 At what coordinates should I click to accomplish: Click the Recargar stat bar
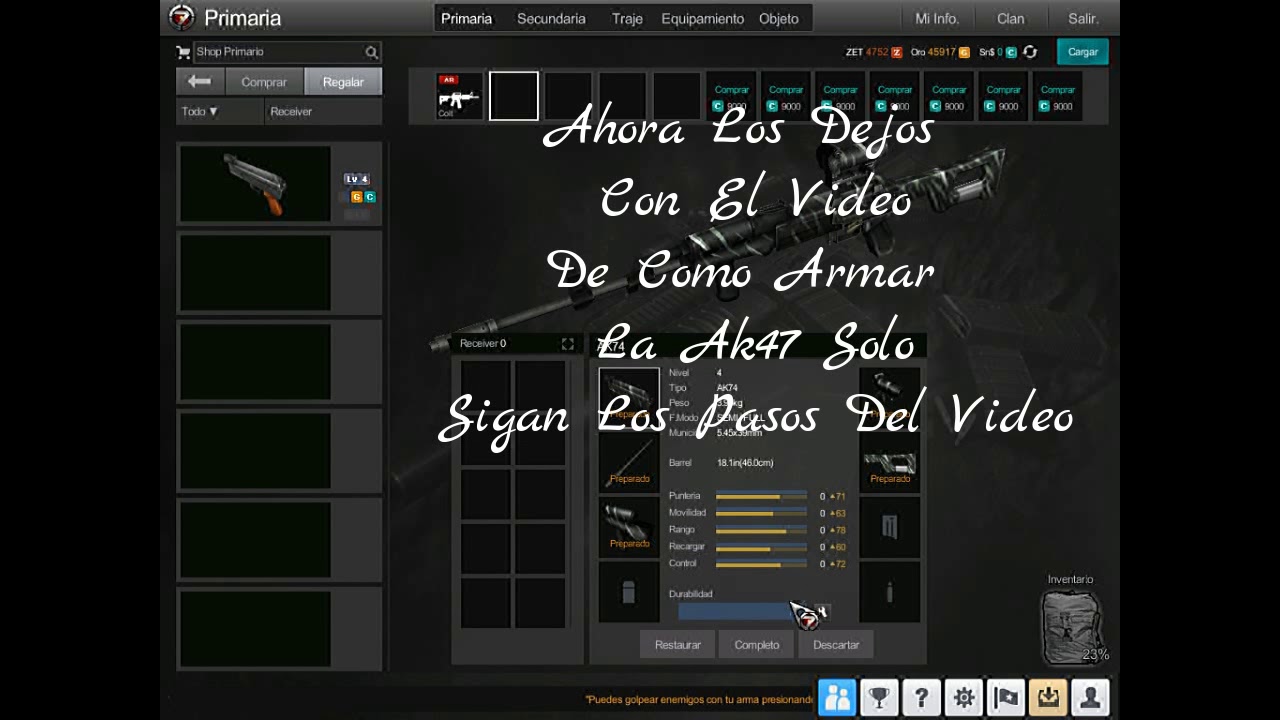click(x=761, y=547)
